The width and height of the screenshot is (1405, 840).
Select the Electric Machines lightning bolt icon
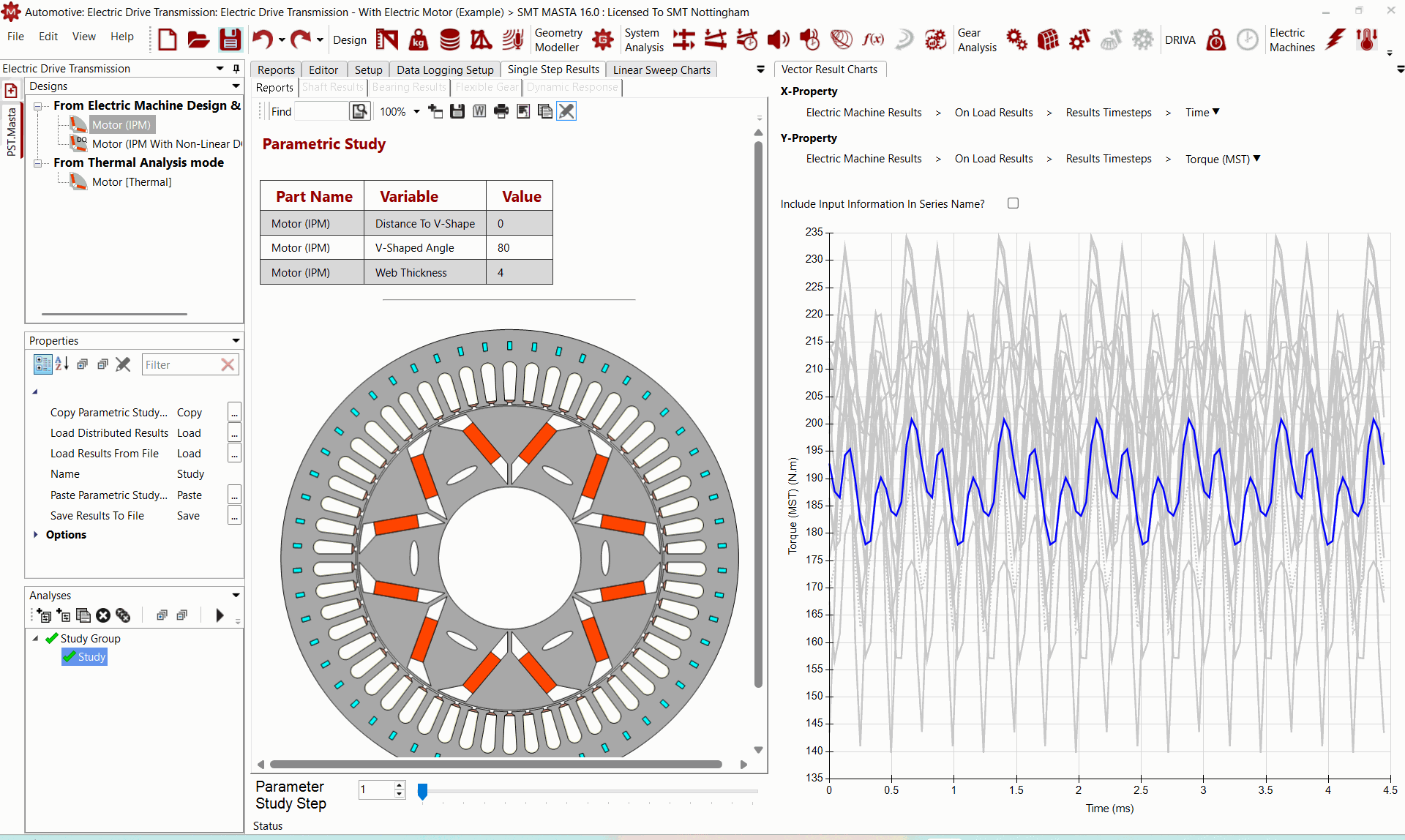pos(1336,40)
